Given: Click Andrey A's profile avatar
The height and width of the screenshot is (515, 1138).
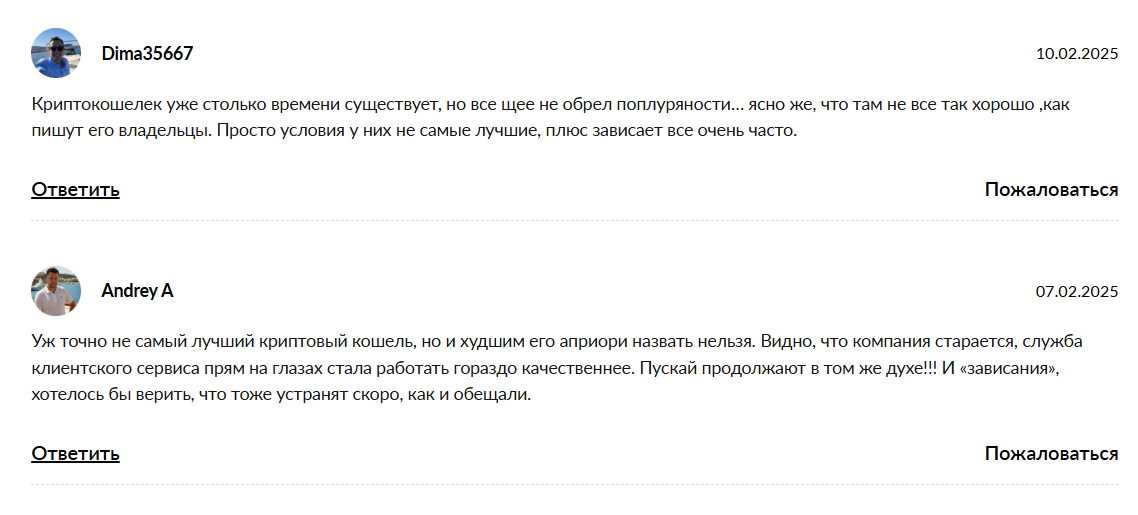Looking at the screenshot, I should coord(56,291).
